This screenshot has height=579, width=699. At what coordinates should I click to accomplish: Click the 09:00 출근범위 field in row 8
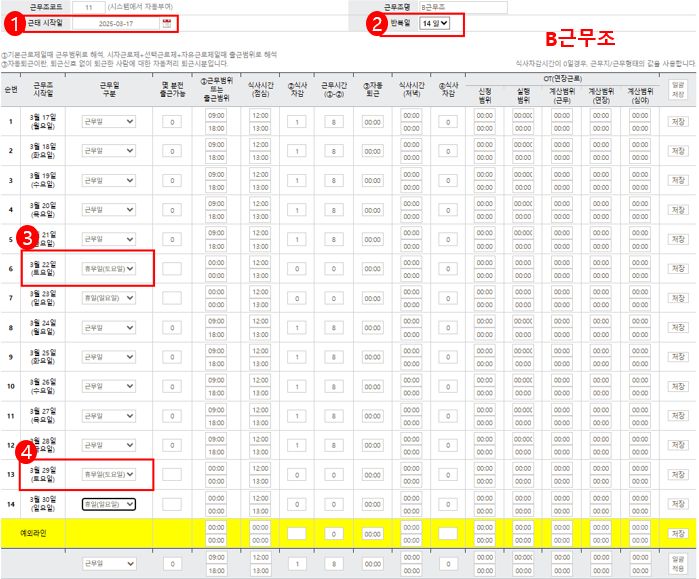217,321
